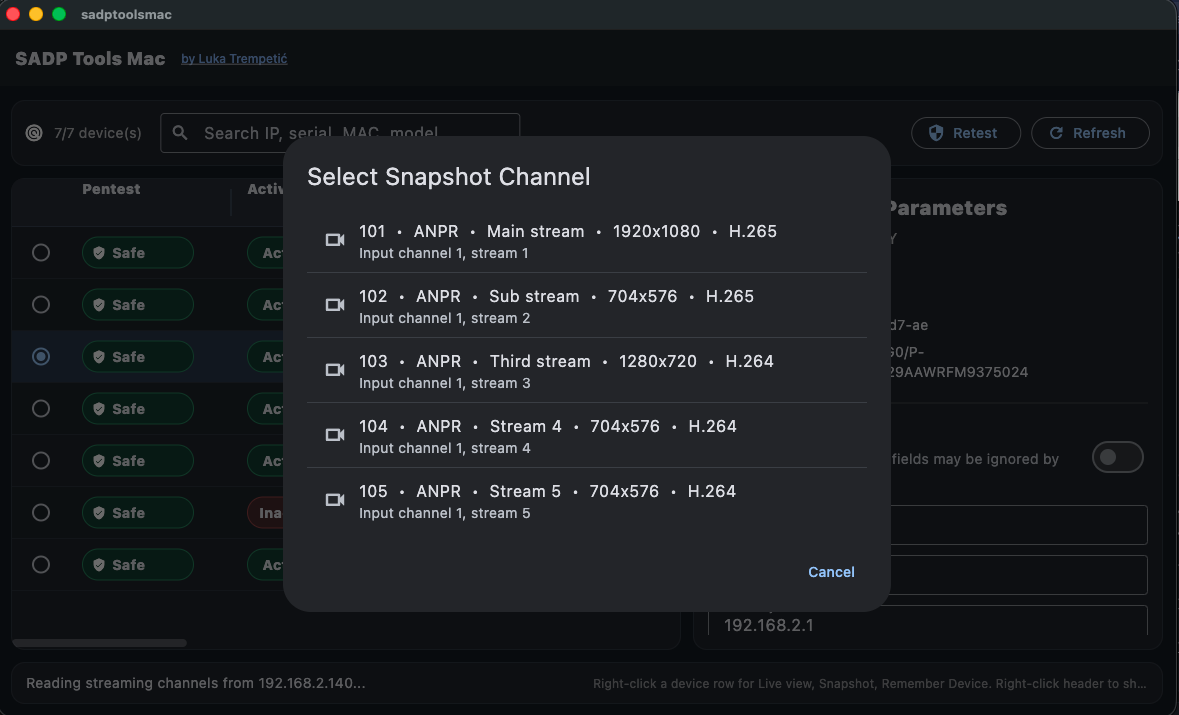Select 105 ANPR Stream 5 channel
The height and width of the screenshot is (715, 1179).
coord(586,501)
